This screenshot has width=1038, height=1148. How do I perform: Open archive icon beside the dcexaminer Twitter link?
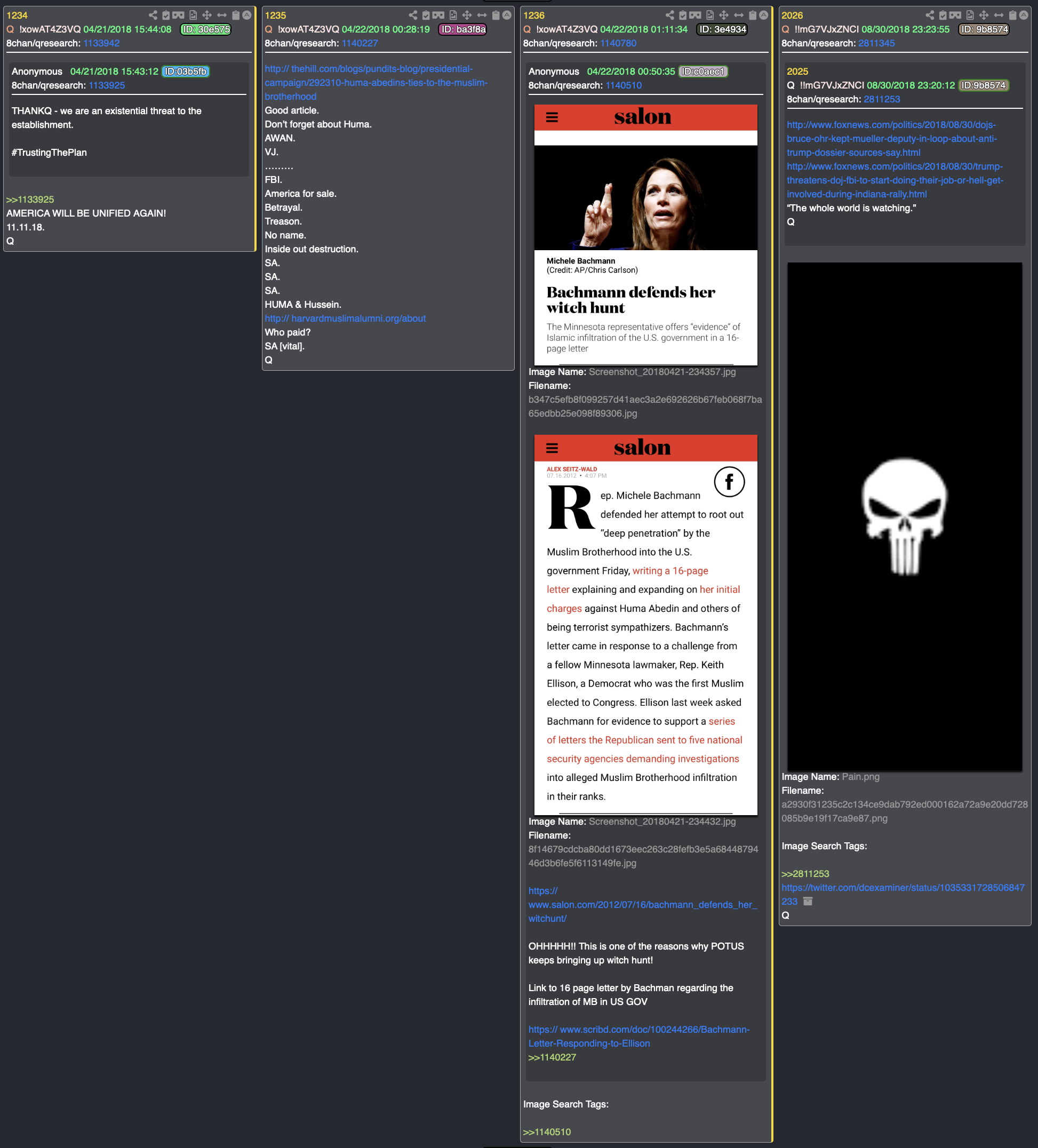tap(808, 902)
